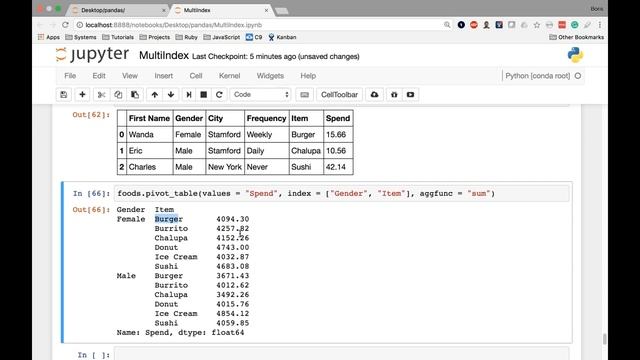640x360 pixels.
Task: Click the CellToolbar button
Action: tap(339, 95)
